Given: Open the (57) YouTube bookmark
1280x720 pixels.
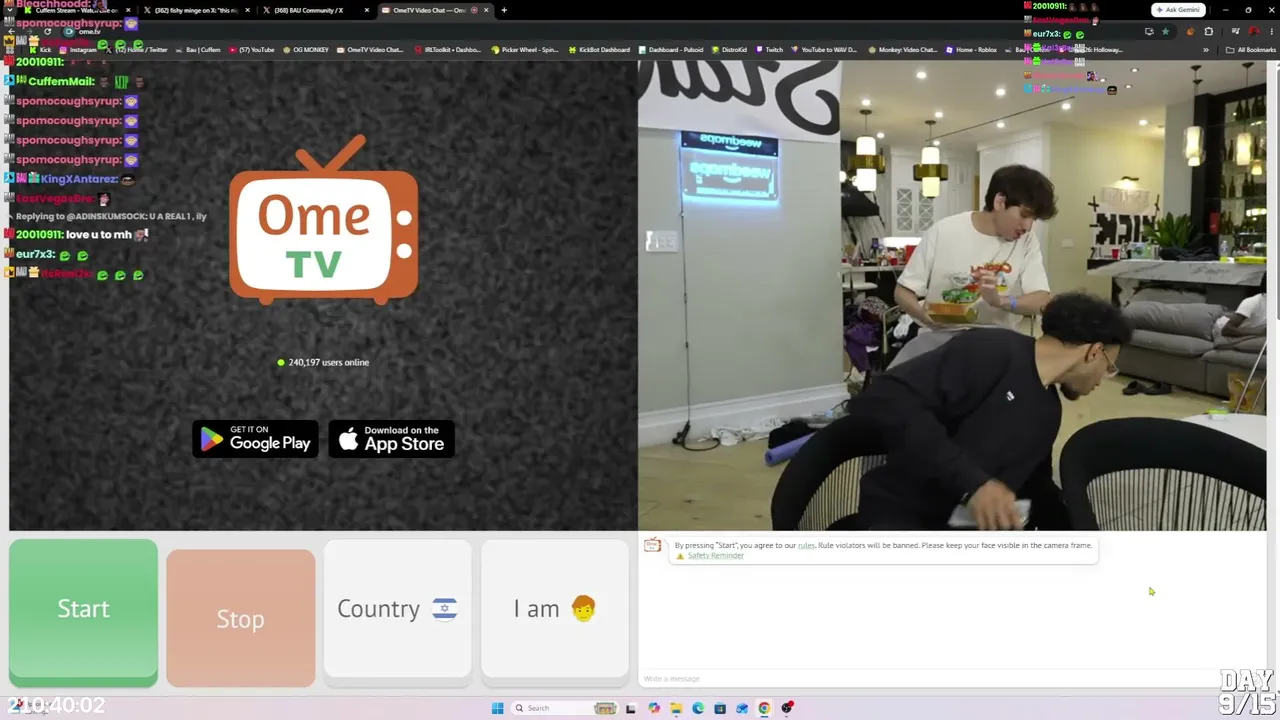Looking at the screenshot, I should [252, 50].
